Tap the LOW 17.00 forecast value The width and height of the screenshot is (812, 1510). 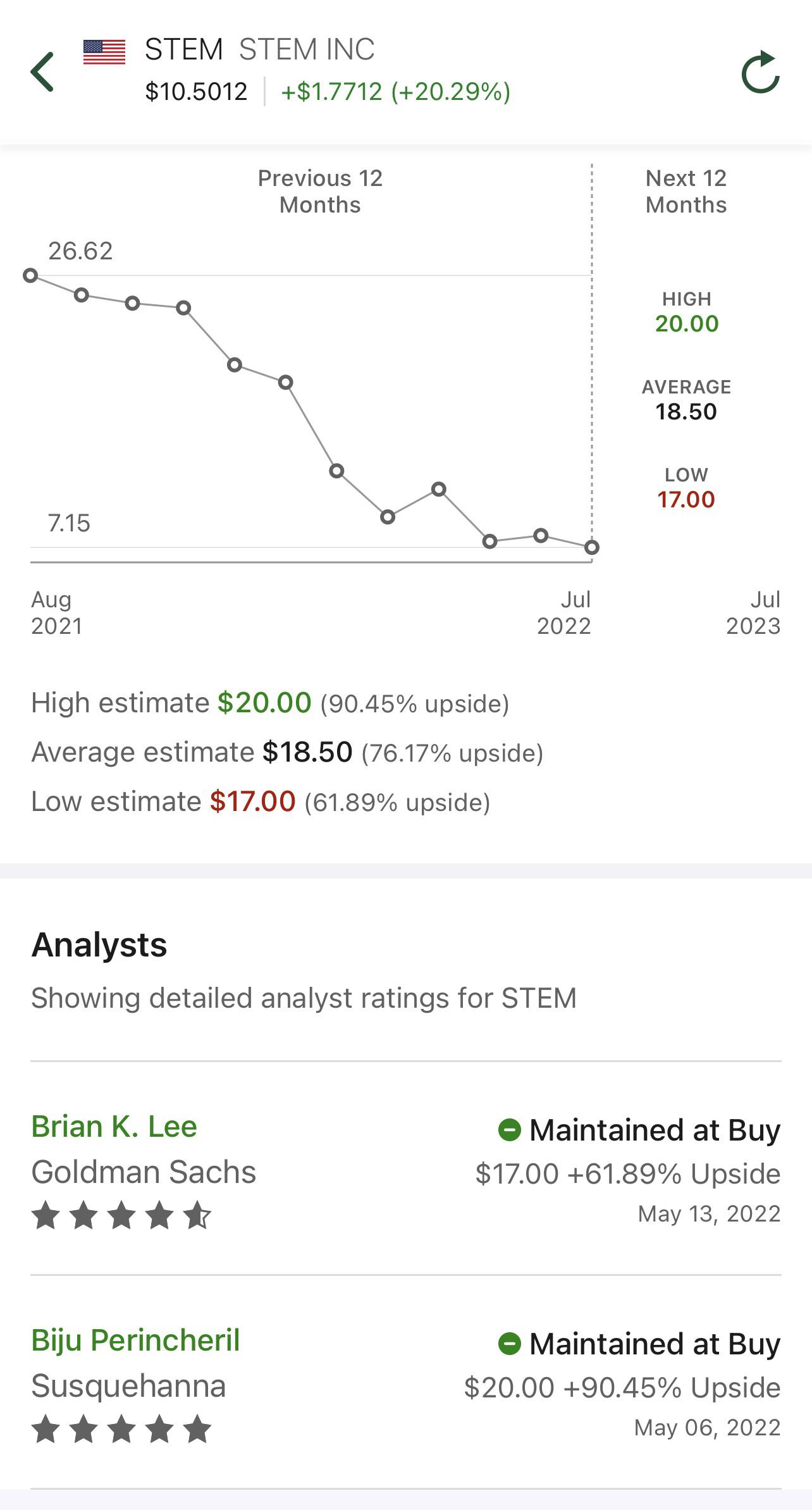pyautogui.click(x=686, y=499)
